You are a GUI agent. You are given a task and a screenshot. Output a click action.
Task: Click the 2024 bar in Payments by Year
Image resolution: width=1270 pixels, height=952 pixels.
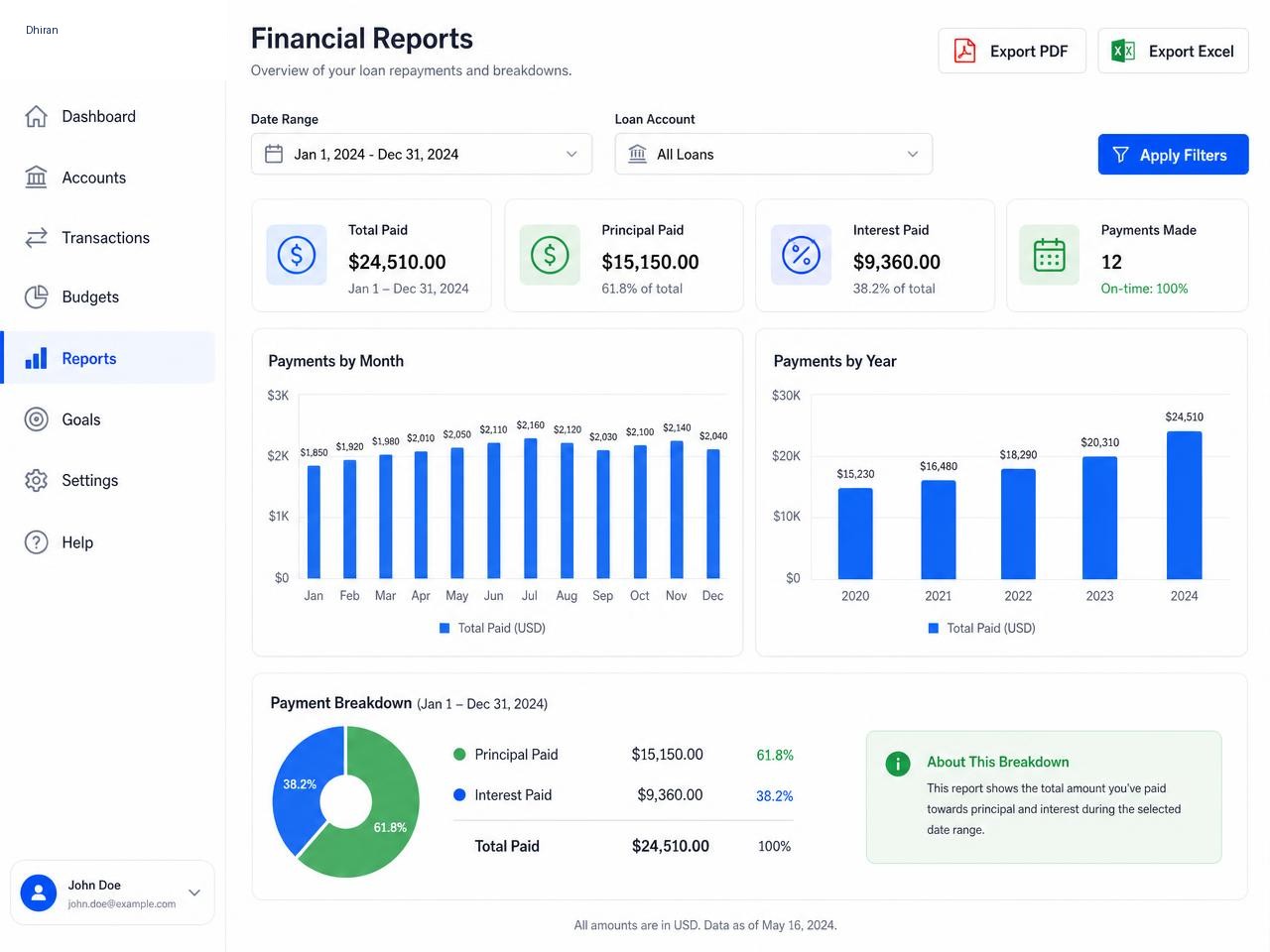tap(1184, 505)
